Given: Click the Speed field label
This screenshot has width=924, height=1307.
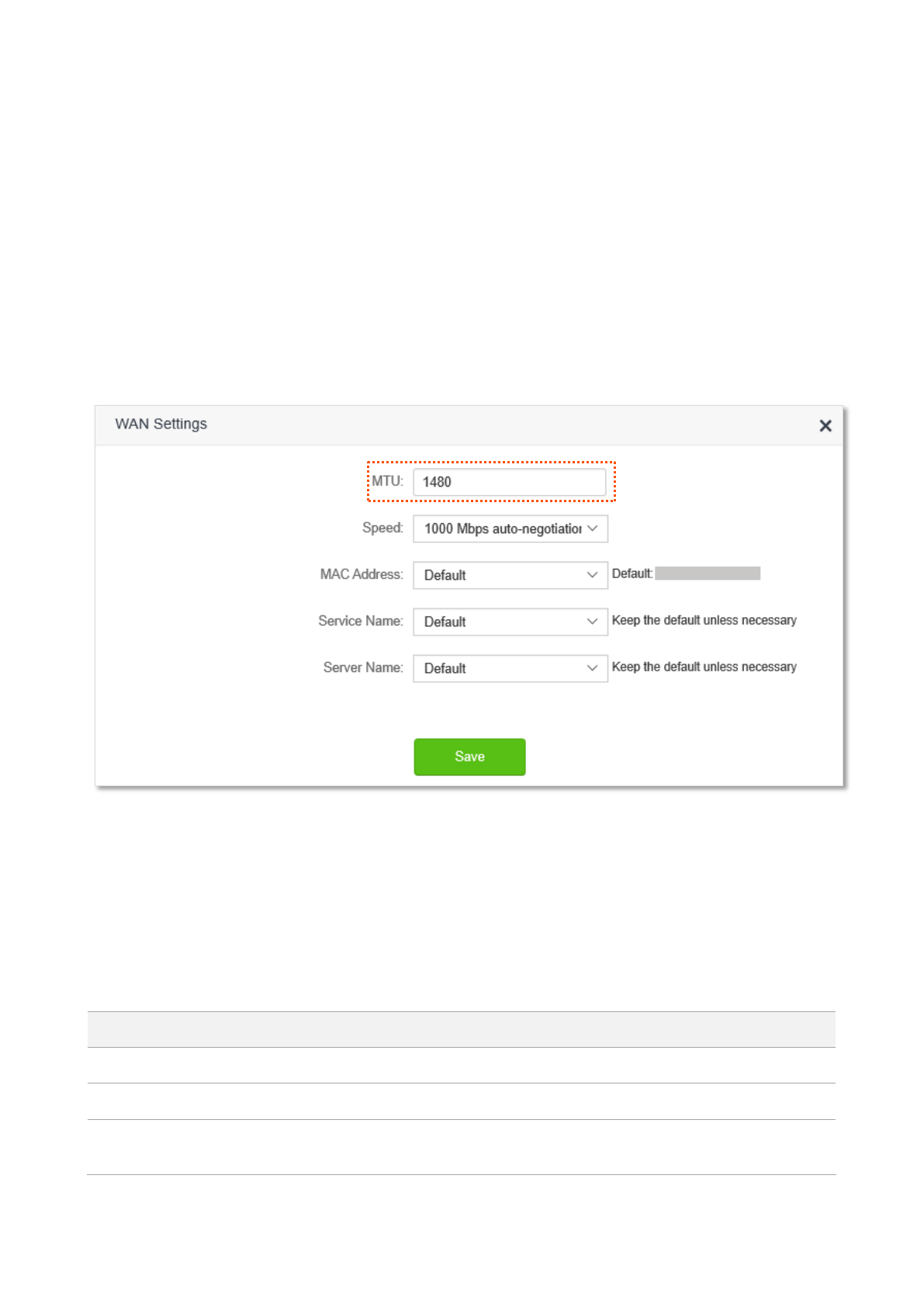Looking at the screenshot, I should pyautogui.click(x=382, y=528).
